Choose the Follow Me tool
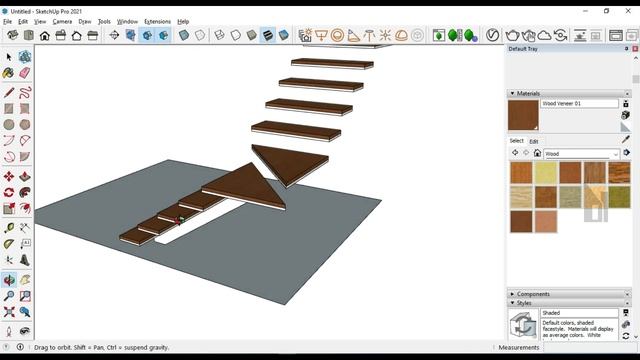640x360 pixels. [25, 192]
